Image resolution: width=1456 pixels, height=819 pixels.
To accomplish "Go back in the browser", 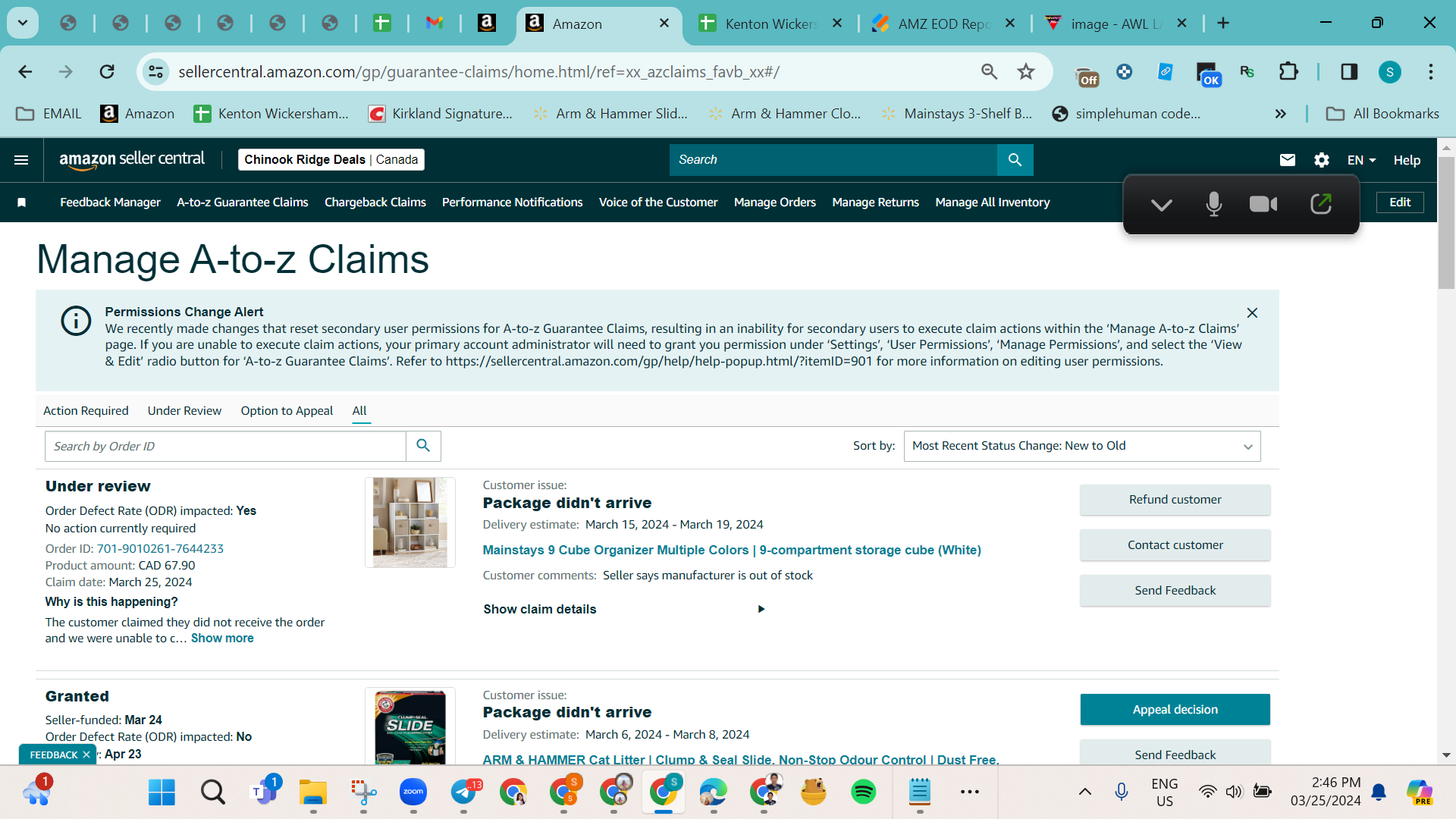I will click(x=25, y=72).
